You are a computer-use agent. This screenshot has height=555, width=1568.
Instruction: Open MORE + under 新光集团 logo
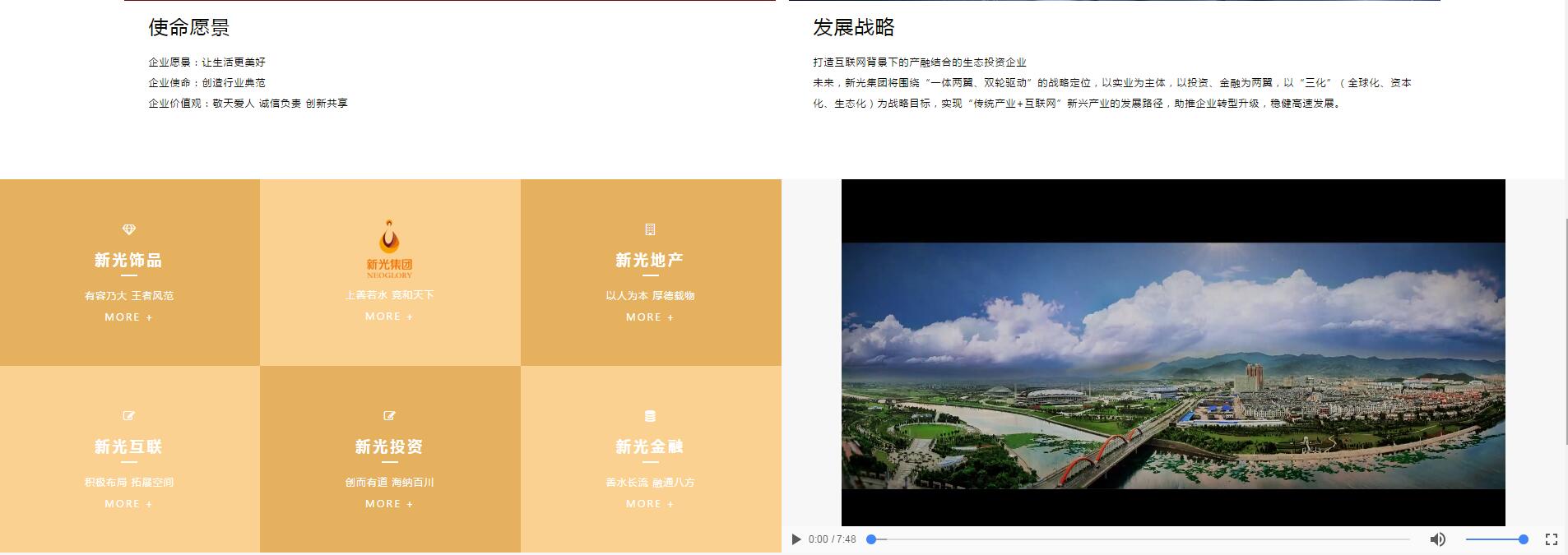[389, 317]
